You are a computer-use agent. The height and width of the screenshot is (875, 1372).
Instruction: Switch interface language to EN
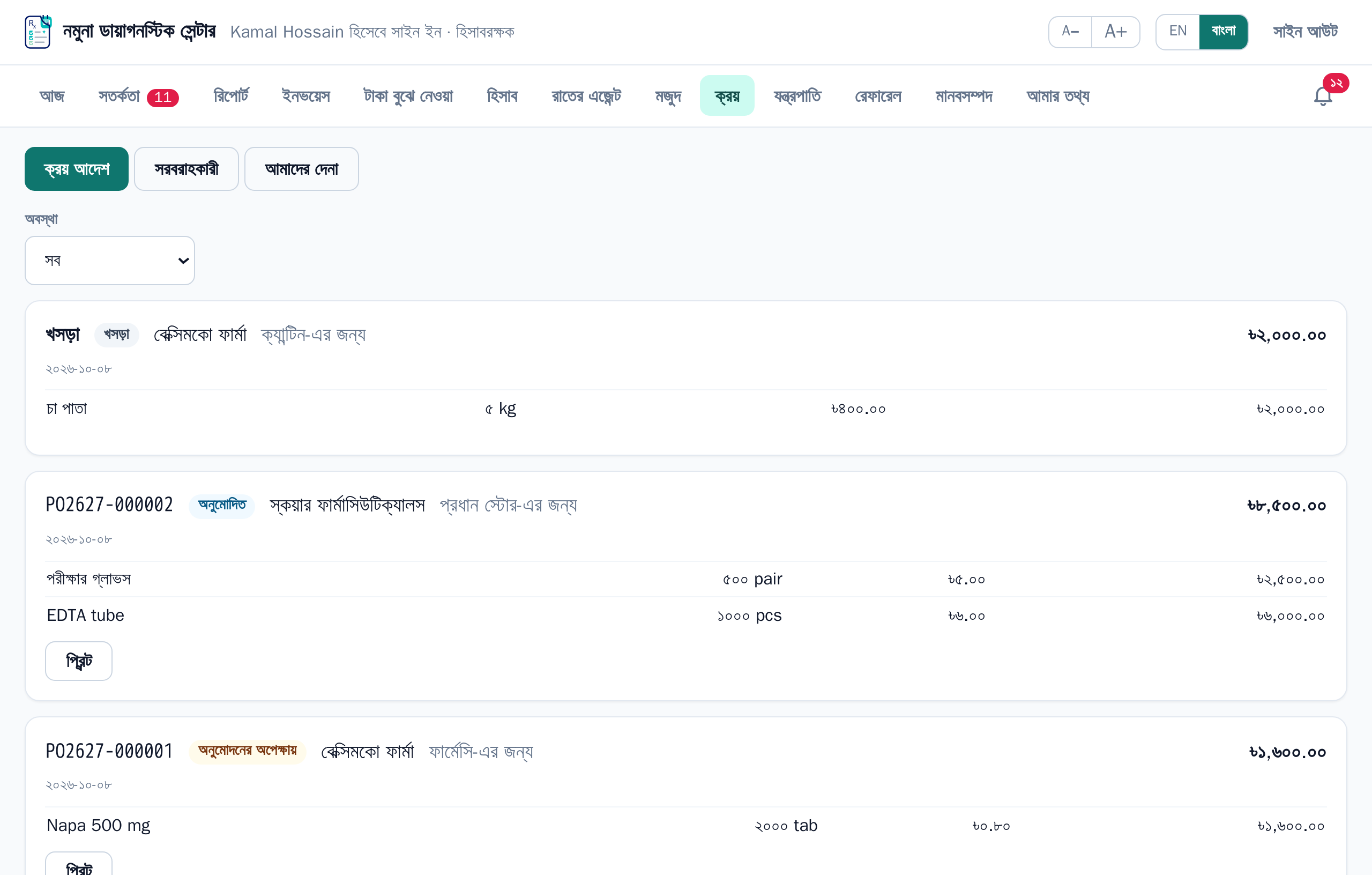pos(1177,32)
